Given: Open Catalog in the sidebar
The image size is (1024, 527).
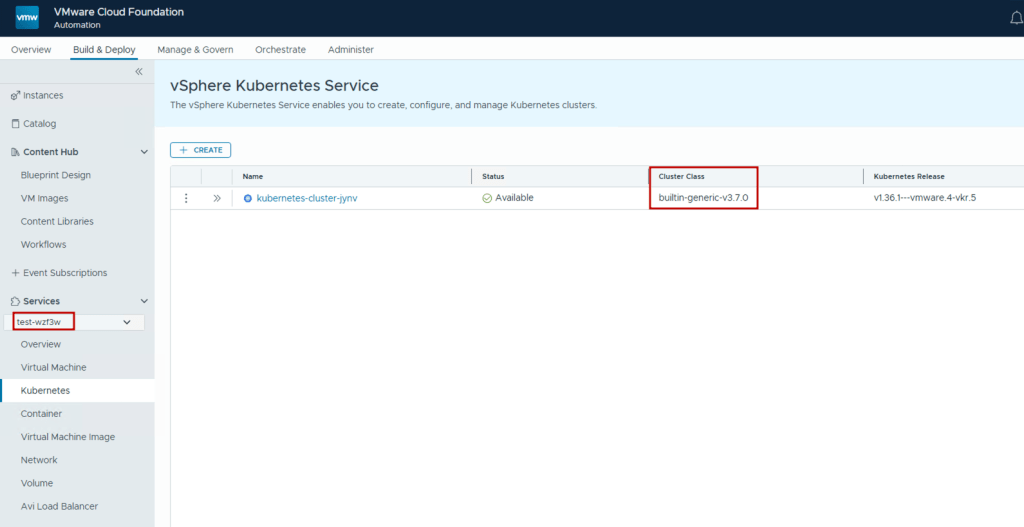Looking at the screenshot, I should click(40, 123).
